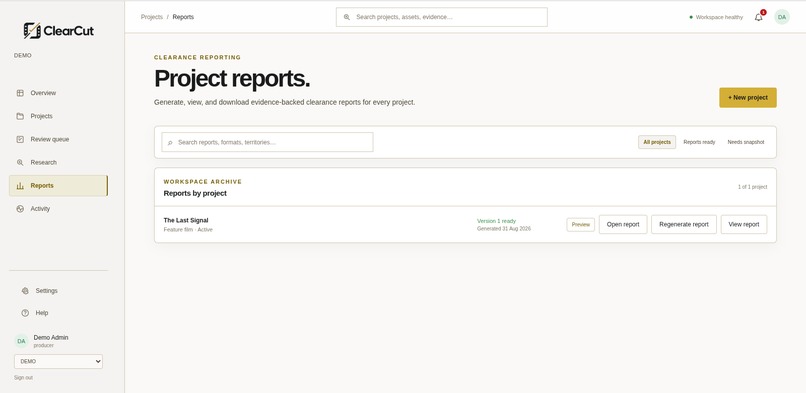Open the DEMO workspace dropdown
The height and width of the screenshot is (393, 806).
(58, 361)
